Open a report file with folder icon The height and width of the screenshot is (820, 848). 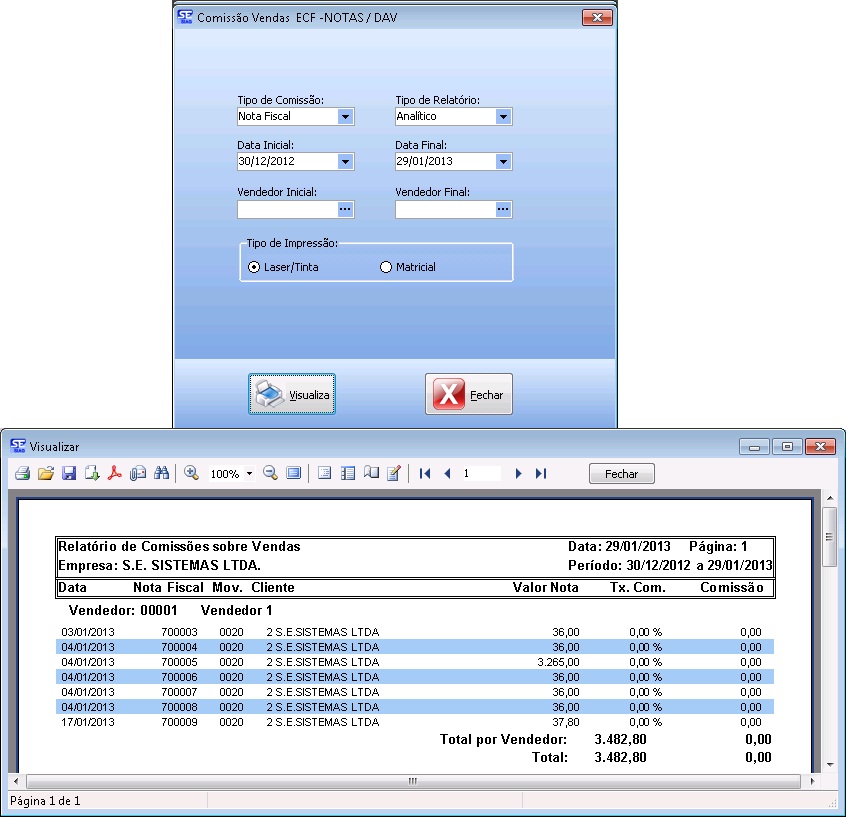(x=45, y=474)
